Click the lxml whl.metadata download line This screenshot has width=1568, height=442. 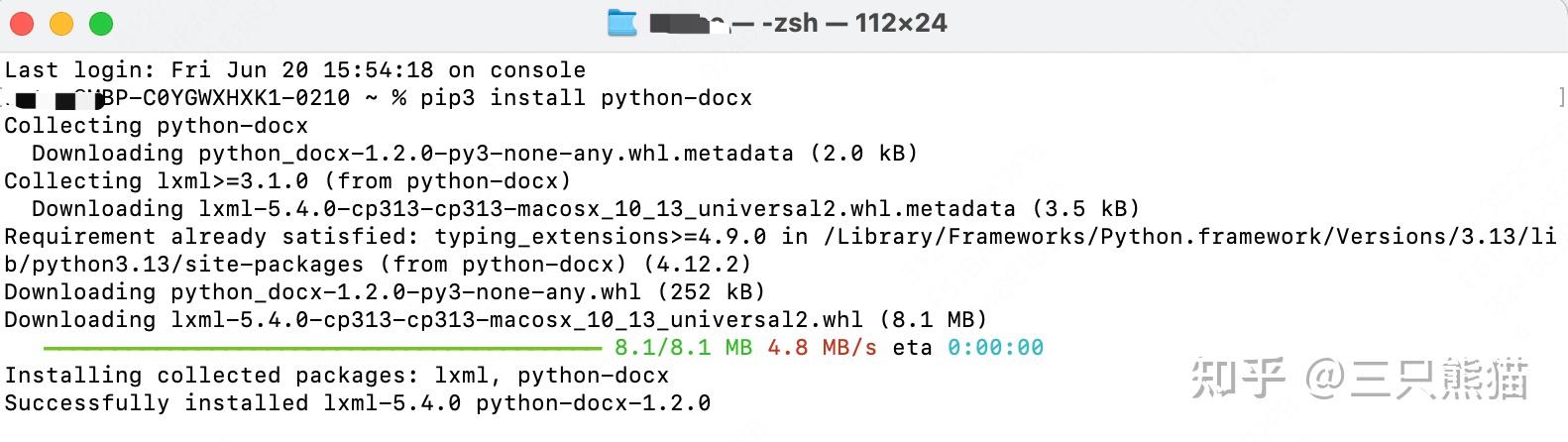pos(585,209)
